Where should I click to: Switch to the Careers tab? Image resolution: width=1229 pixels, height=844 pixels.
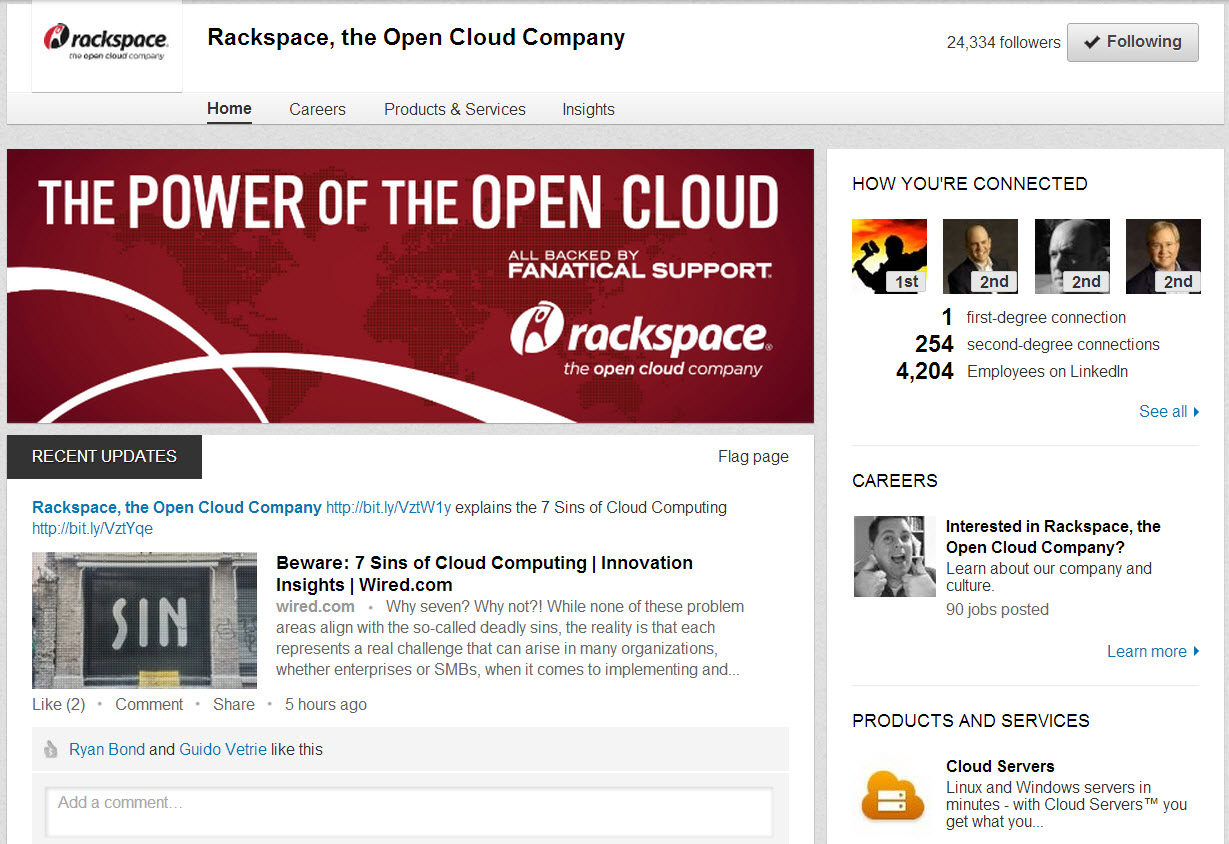point(318,109)
